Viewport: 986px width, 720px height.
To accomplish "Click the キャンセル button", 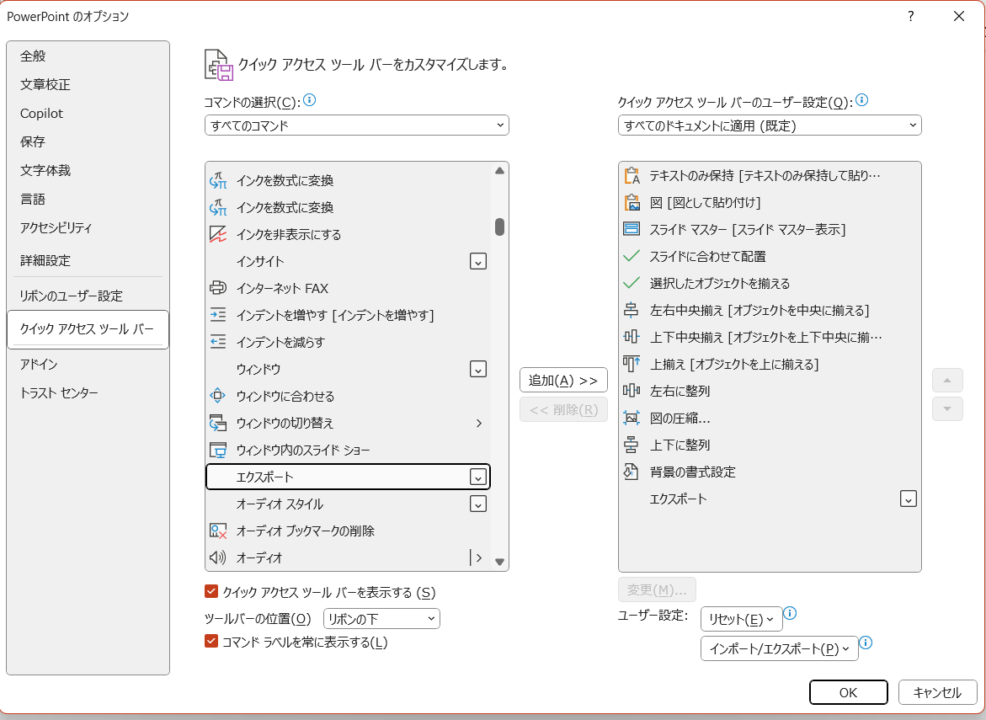I will (x=938, y=692).
